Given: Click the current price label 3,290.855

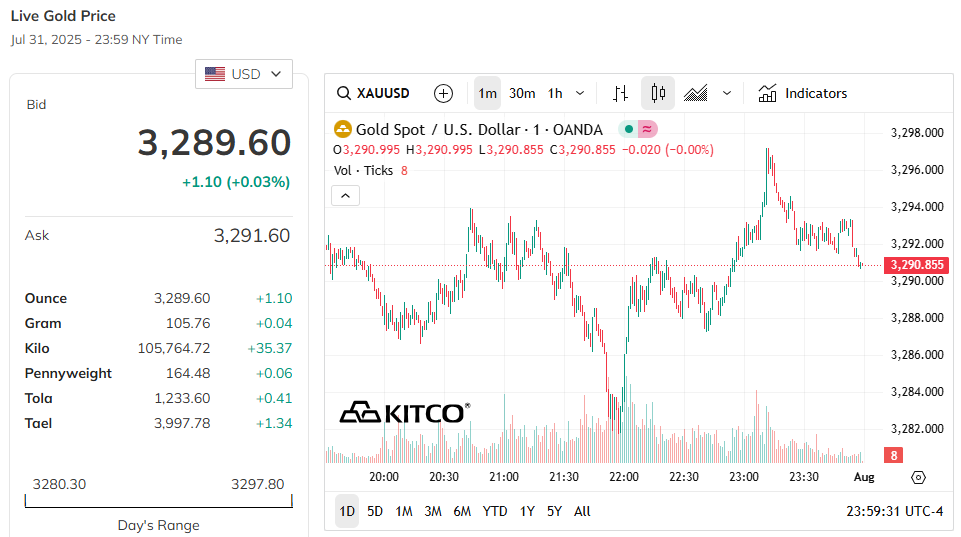Looking at the screenshot, I should (916, 265).
